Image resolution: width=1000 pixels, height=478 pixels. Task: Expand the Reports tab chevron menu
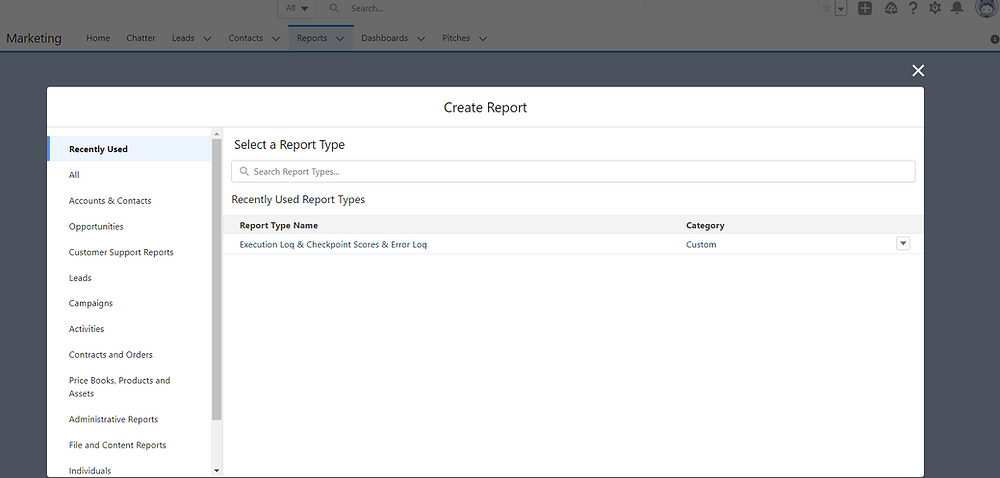pyautogui.click(x=340, y=39)
